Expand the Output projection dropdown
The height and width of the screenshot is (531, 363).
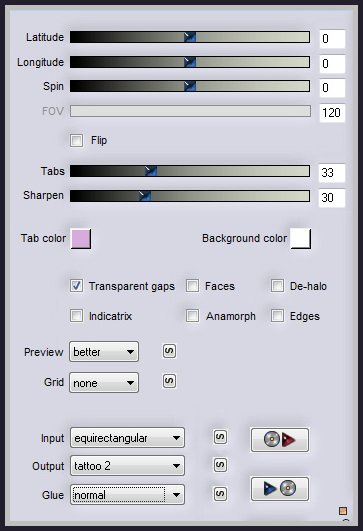[127, 466]
